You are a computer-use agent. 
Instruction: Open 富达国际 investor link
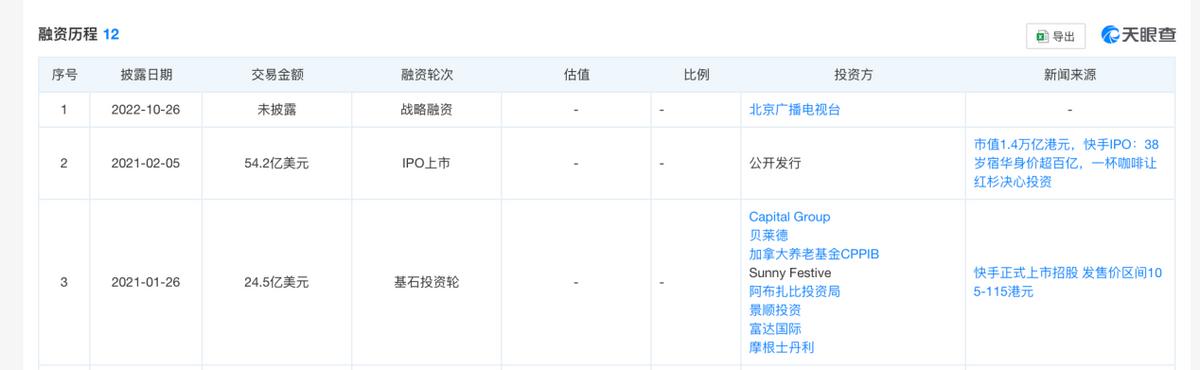(775, 329)
